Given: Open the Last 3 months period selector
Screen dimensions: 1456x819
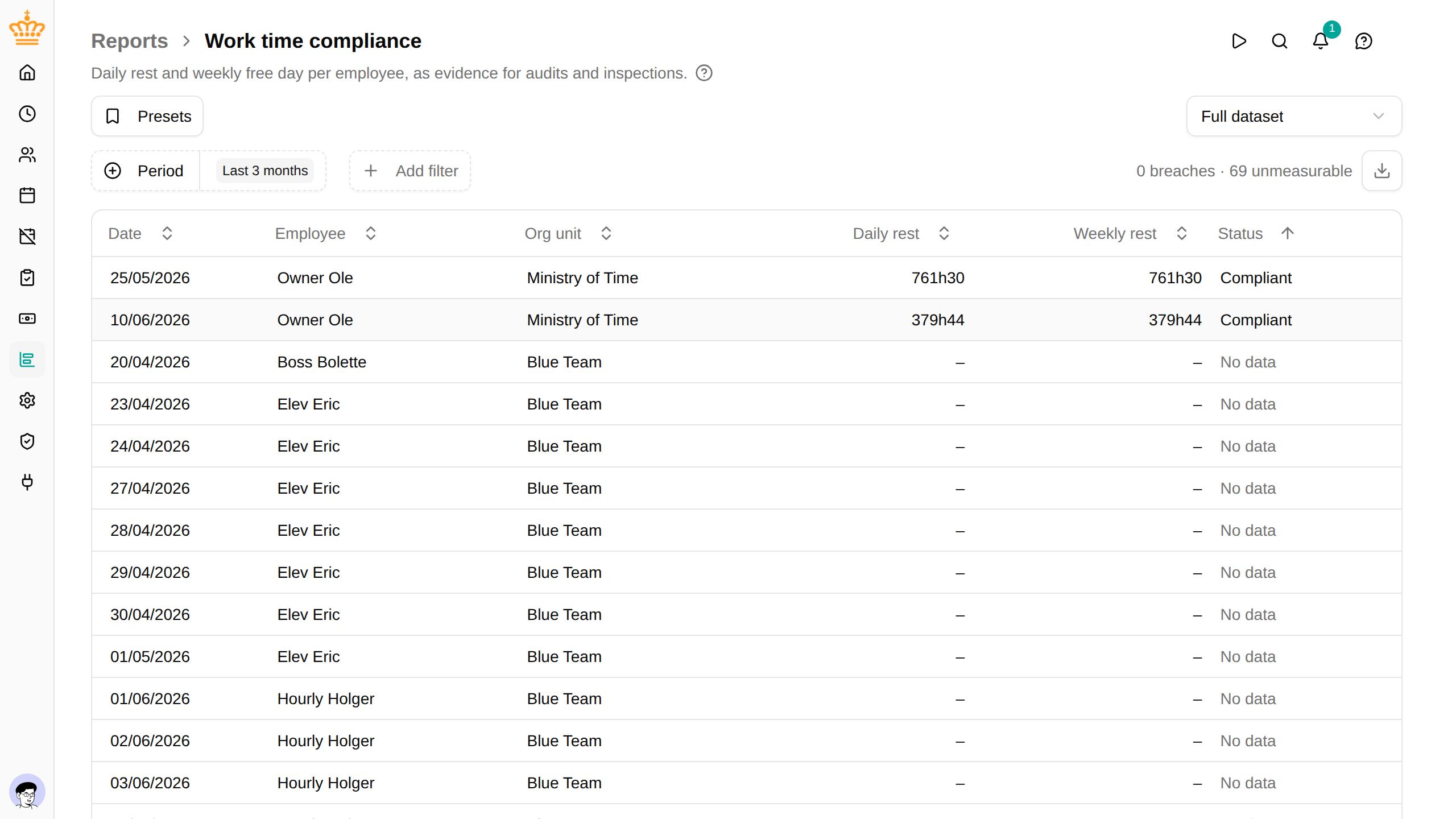Looking at the screenshot, I should (x=265, y=171).
